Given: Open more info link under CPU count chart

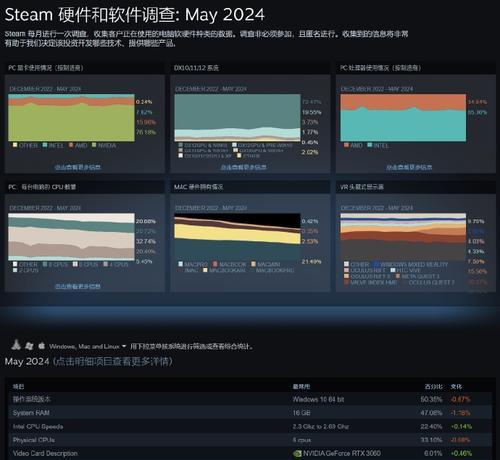Looking at the screenshot, I should tap(78, 286).
